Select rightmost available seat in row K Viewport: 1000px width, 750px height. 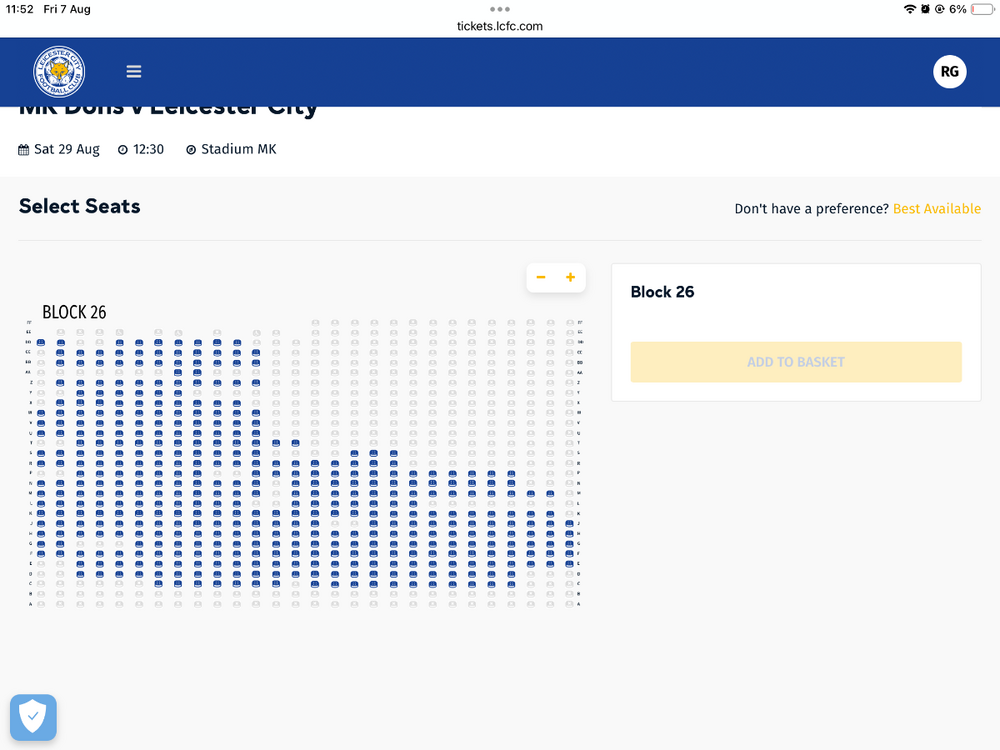point(550,513)
